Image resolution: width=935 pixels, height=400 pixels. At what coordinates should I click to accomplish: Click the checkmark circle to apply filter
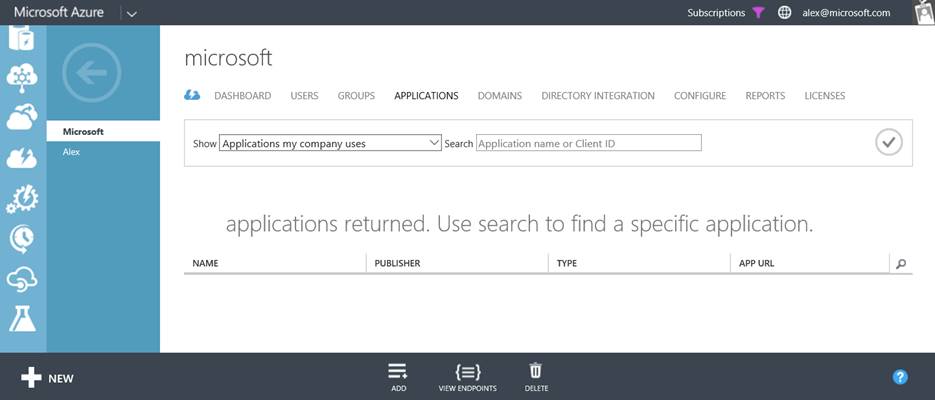point(888,142)
